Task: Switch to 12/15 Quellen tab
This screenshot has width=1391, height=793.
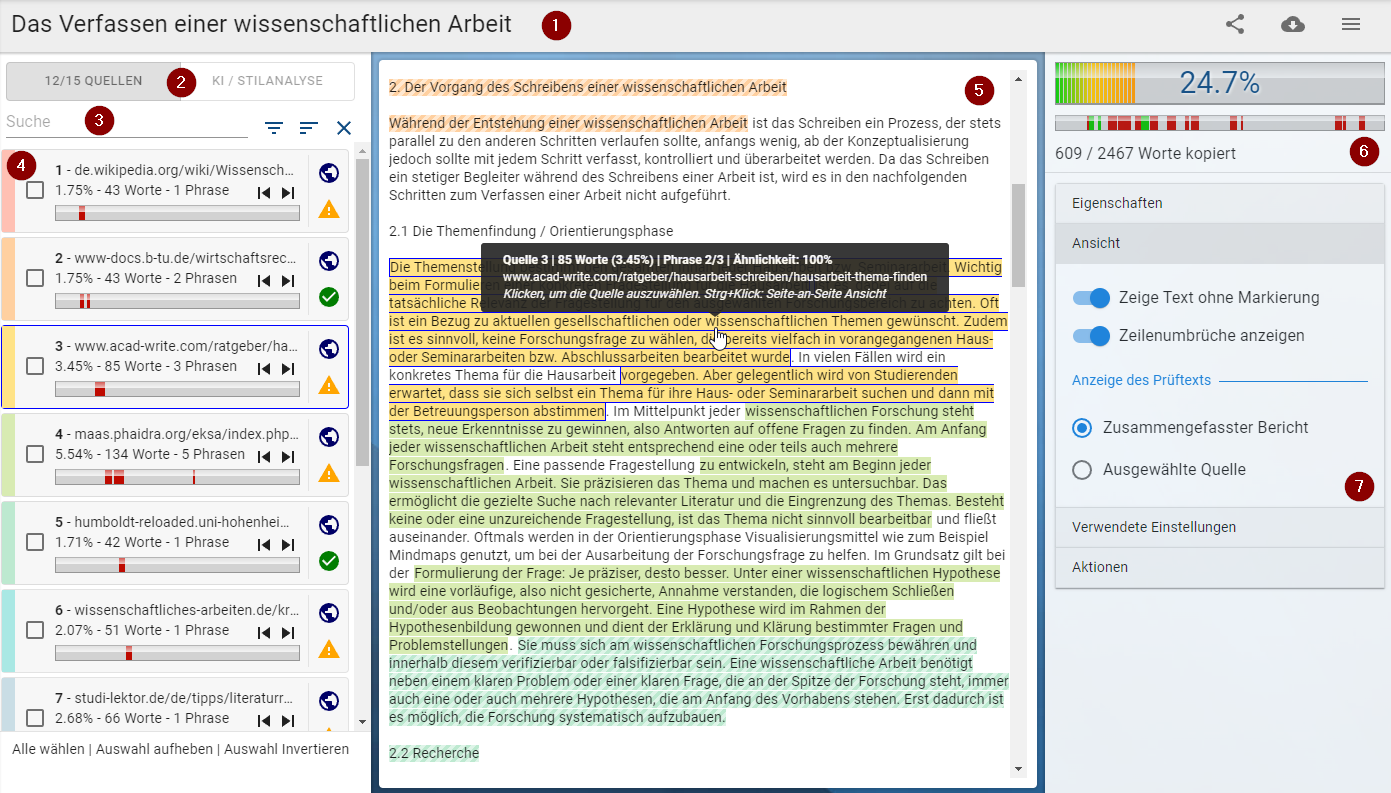Action: tap(93, 81)
